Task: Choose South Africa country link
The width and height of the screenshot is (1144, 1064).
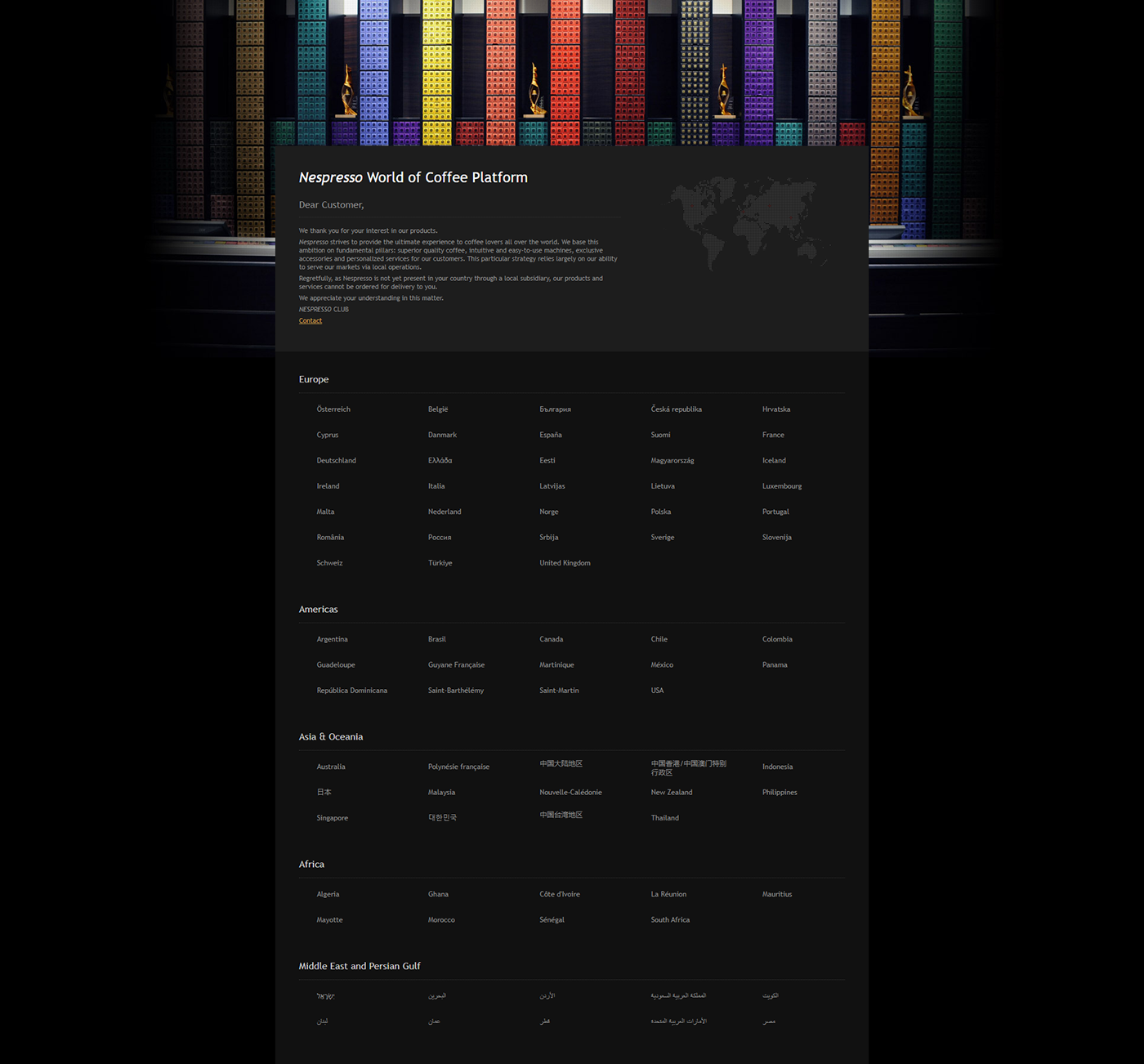Action: (x=670, y=920)
